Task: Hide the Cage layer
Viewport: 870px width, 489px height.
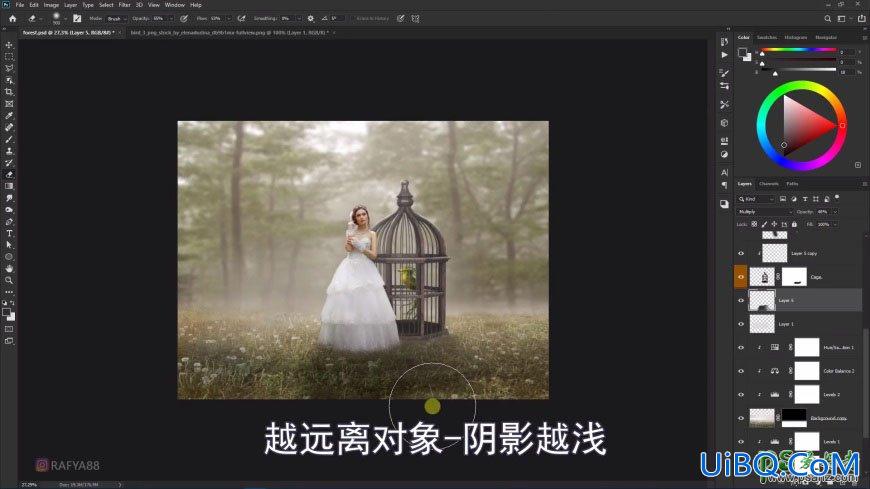Action: tap(741, 276)
